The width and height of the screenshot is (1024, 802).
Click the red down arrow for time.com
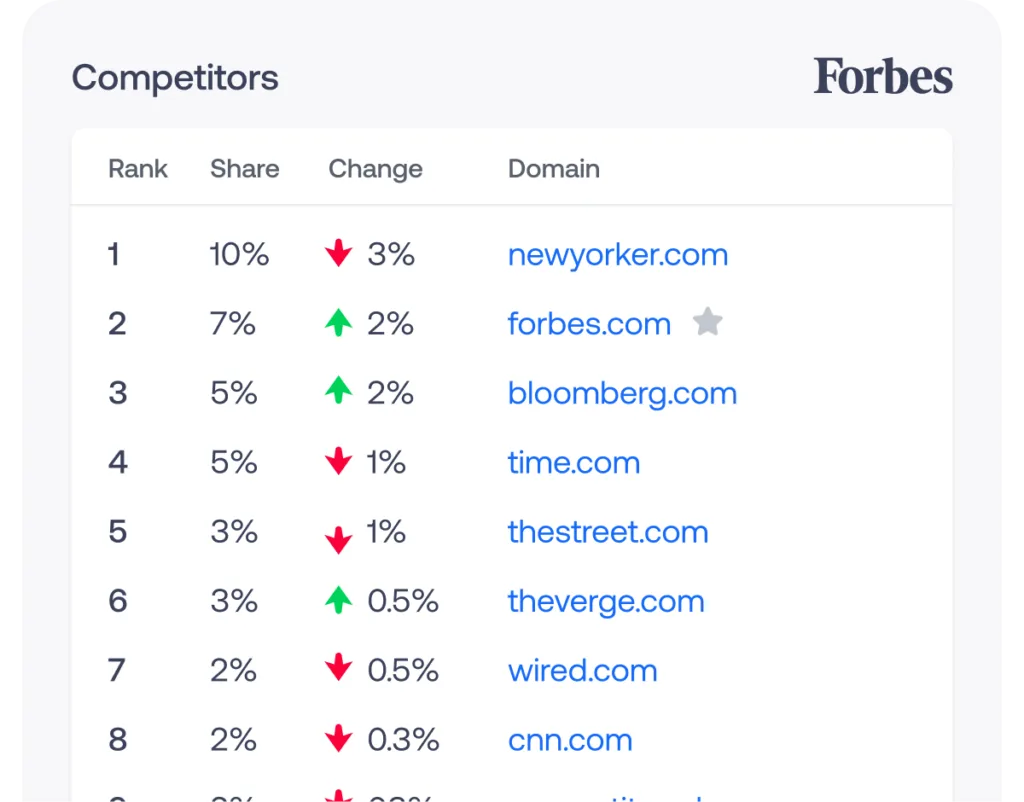click(340, 462)
